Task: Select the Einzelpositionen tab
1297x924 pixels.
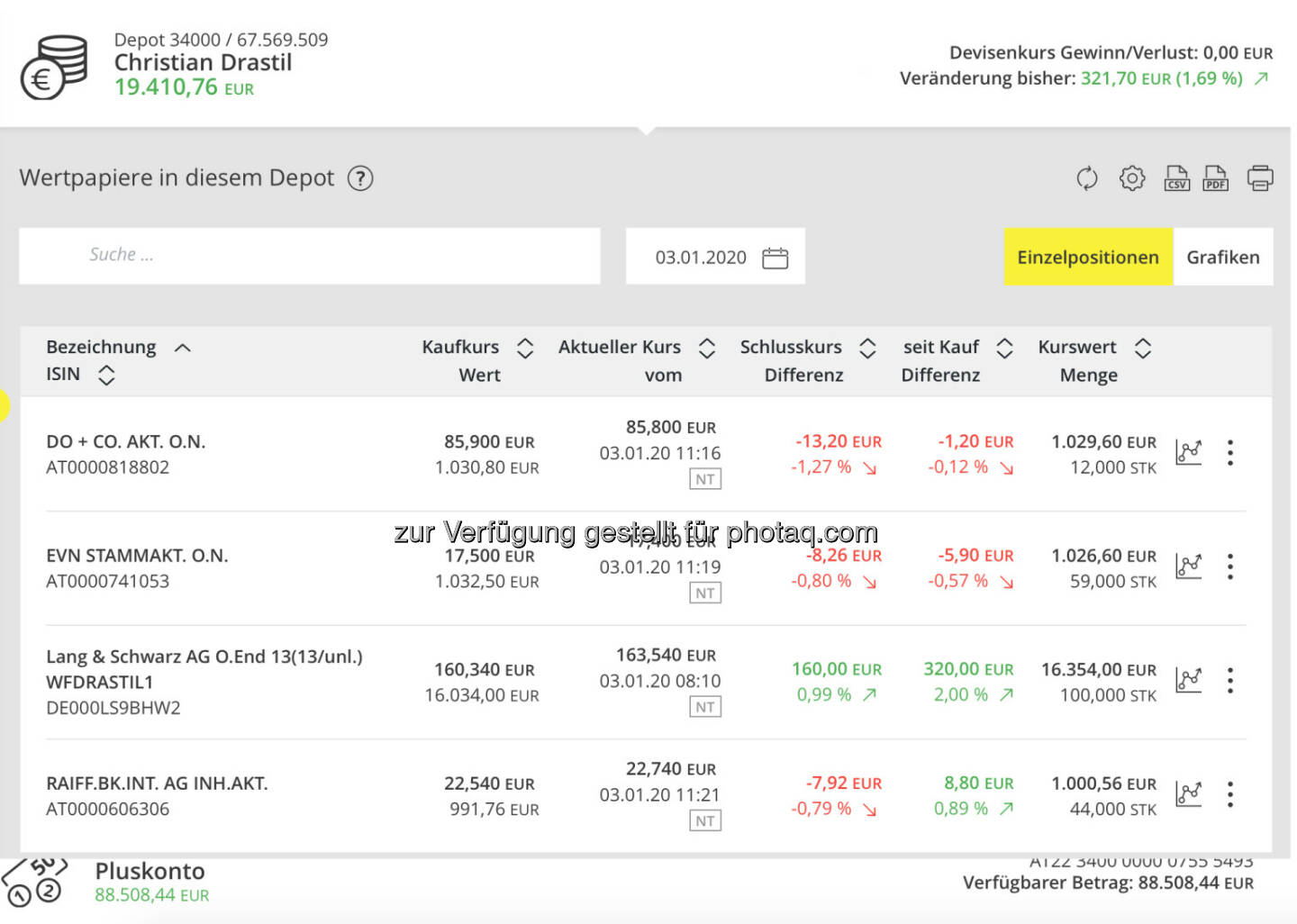Action: [1088, 258]
